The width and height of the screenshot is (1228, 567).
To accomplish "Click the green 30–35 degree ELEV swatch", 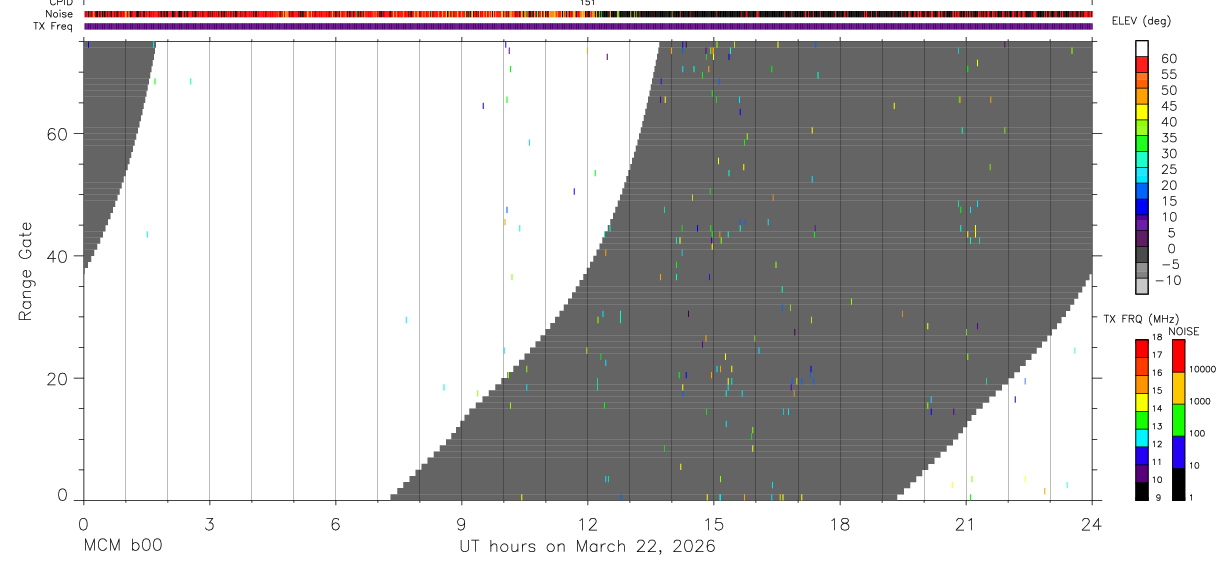I will [1142, 143].
